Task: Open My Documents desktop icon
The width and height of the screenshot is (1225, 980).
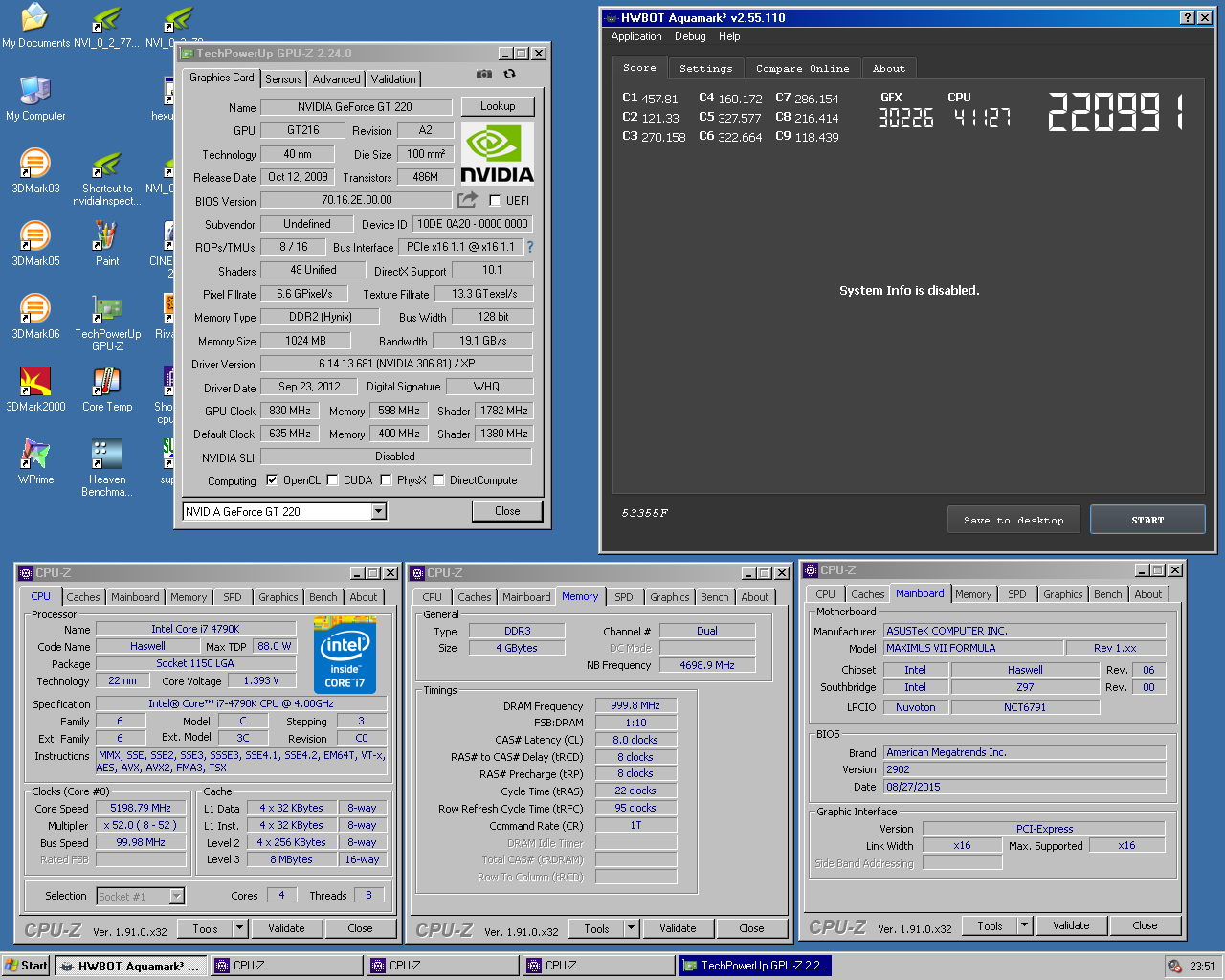Action: 35,26
